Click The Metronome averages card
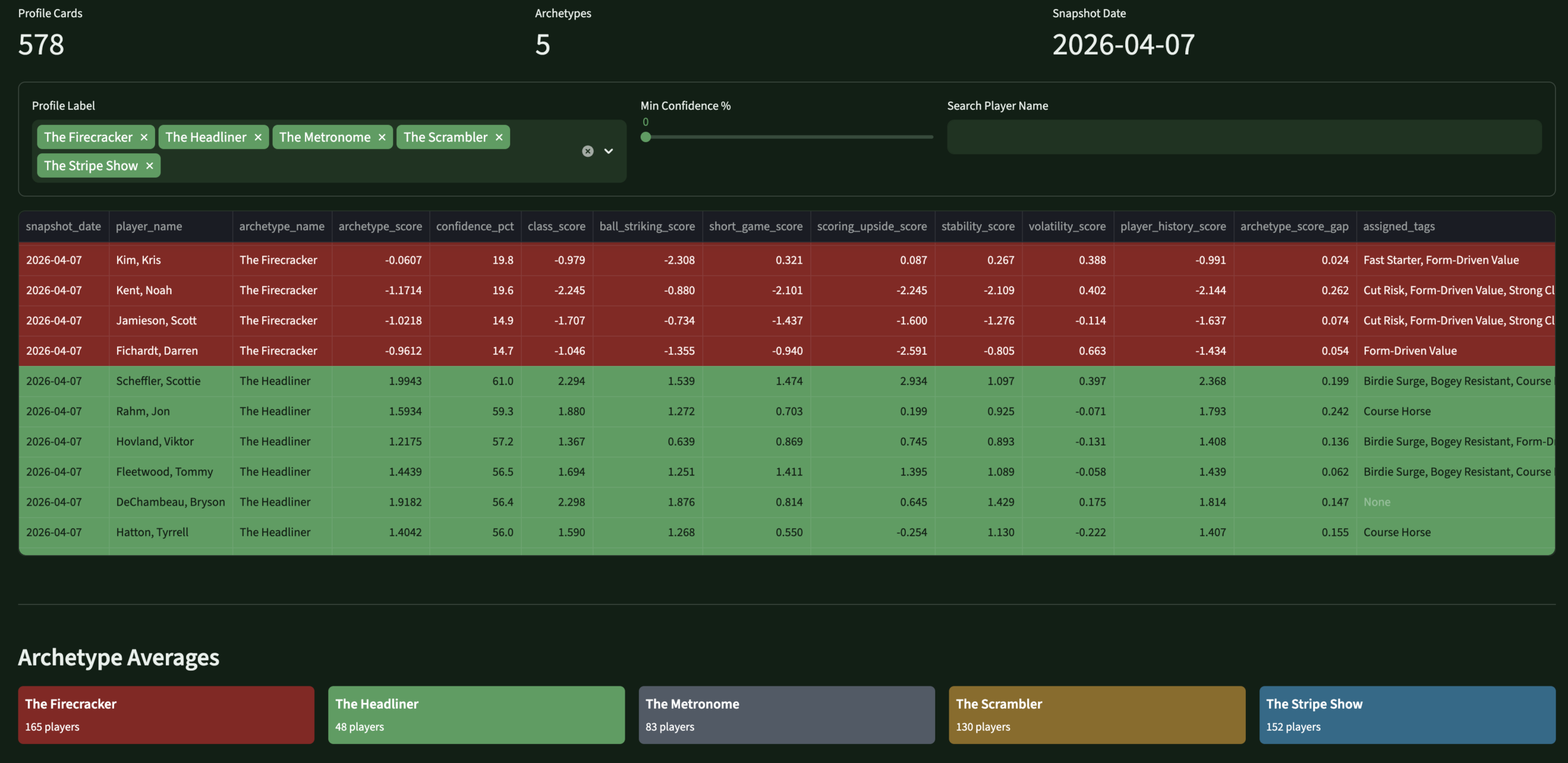Viewport: 1568px width, 763px height. (786, 715)
